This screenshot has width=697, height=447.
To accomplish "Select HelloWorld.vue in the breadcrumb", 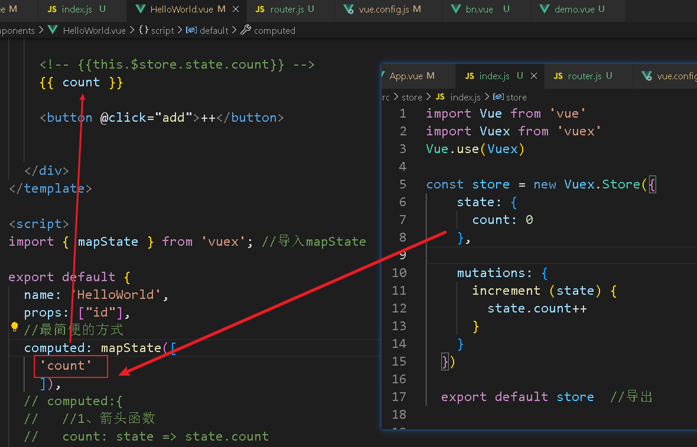I will point(94,31).
